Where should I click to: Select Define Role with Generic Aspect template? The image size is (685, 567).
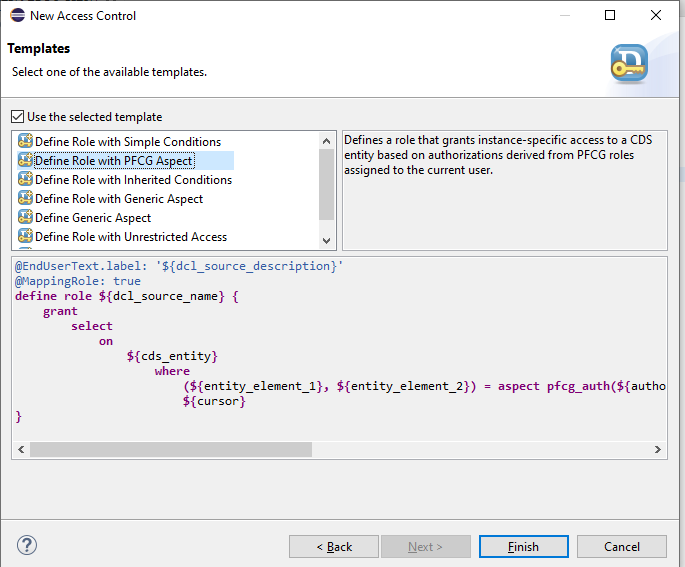coord(119,199)
